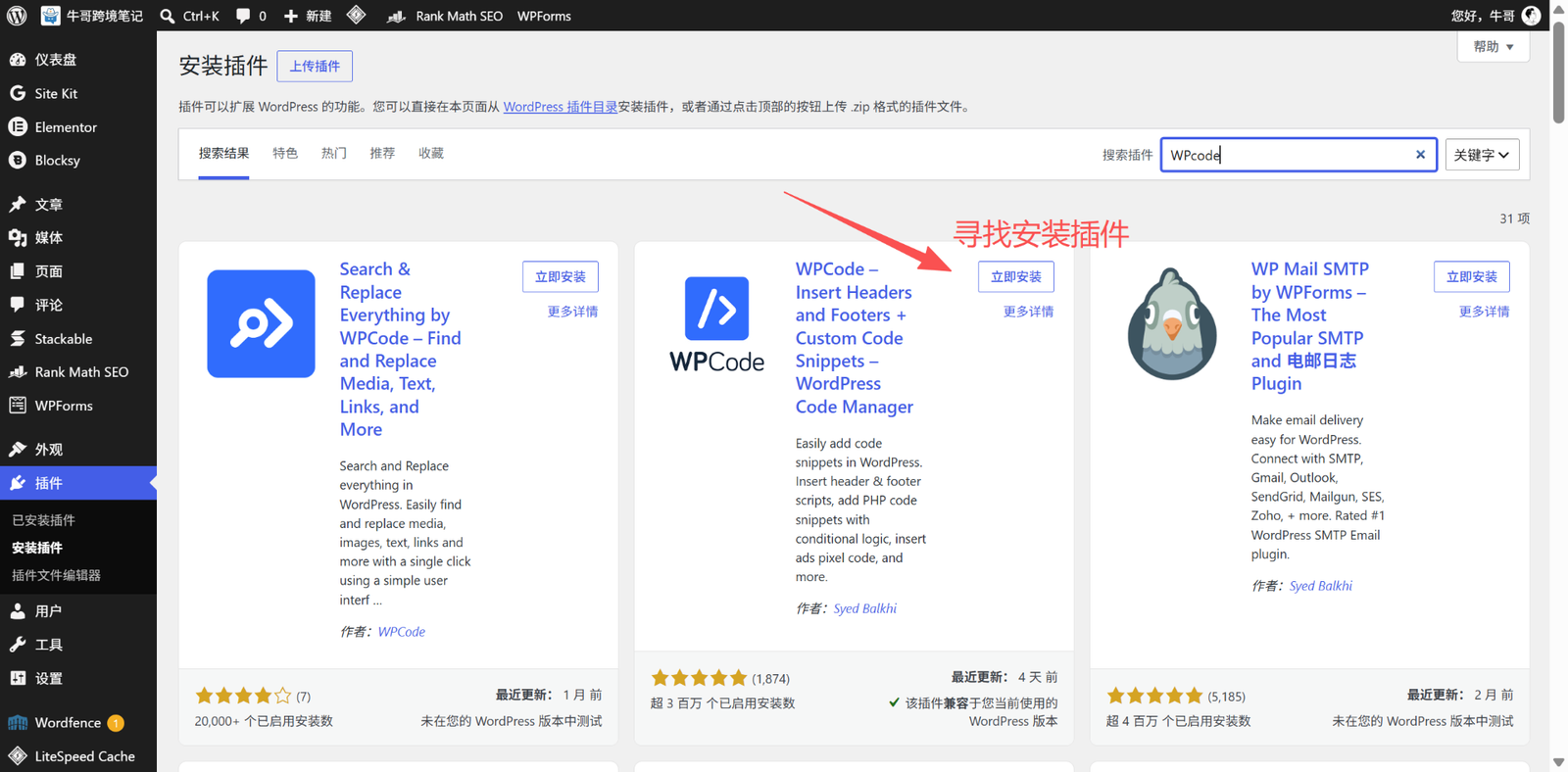
Task: Click the plus icon for 新建
Action: coord(291,16)
